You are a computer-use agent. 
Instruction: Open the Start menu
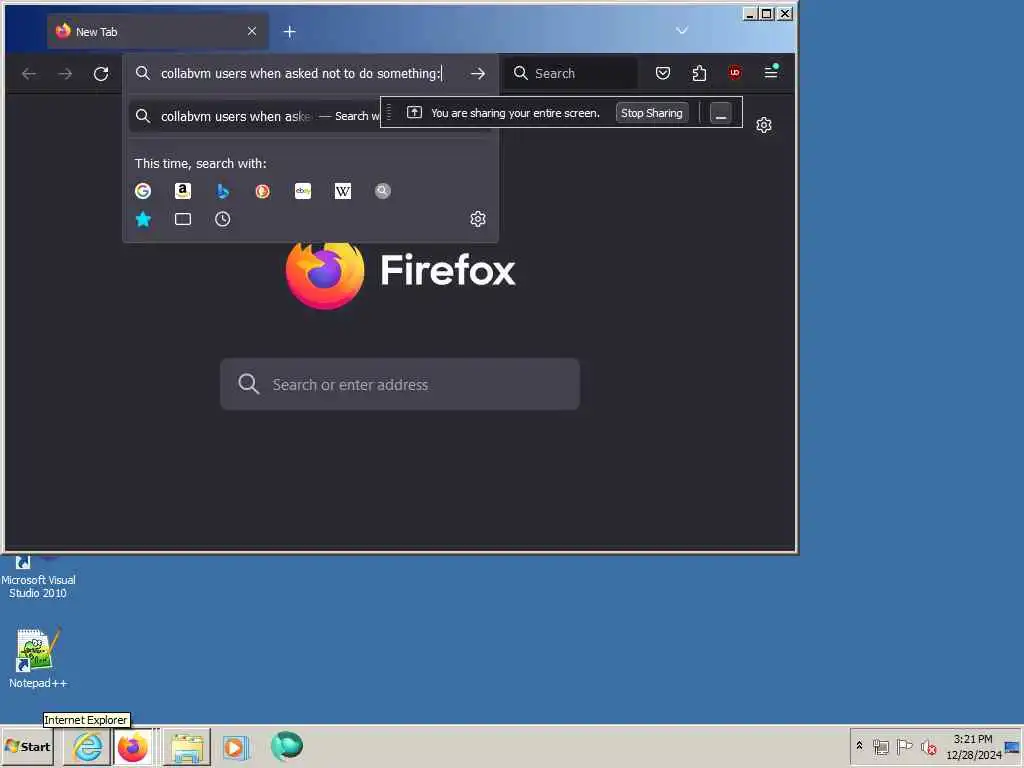point(27,746)
